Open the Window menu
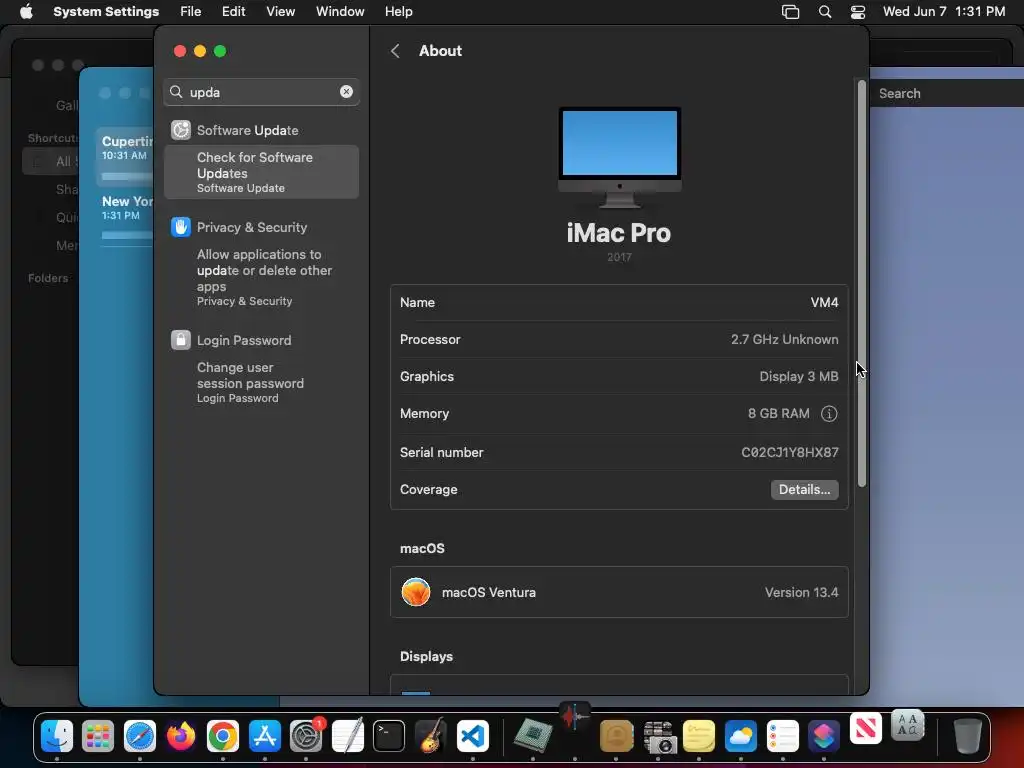Screen dimensions: 1024x768 point(340,12)
